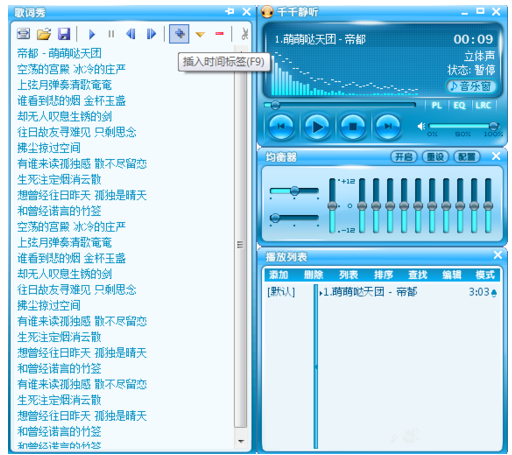Click the last equalizer frequency band knob
This screenshot has width=512, height=455.
488,206
